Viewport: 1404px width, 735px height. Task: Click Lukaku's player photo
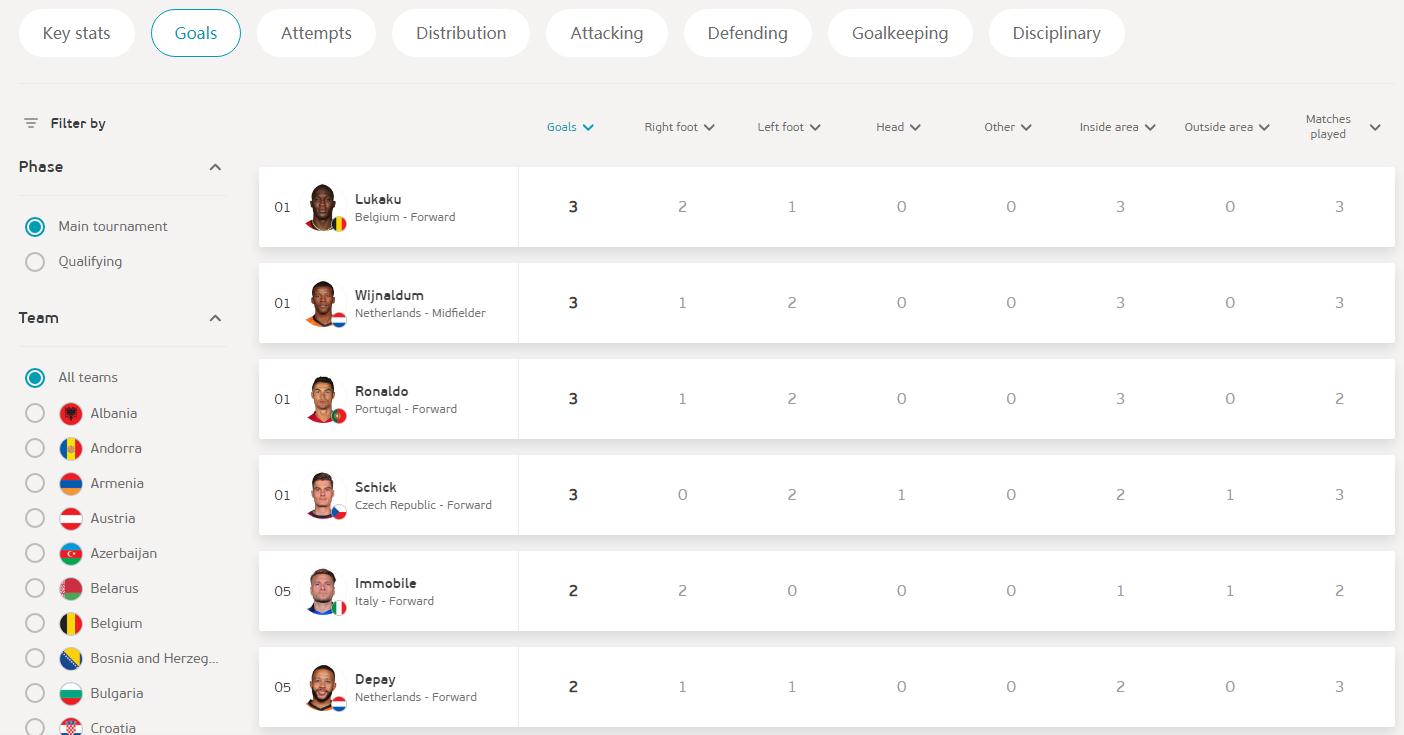tap(322, 207)
